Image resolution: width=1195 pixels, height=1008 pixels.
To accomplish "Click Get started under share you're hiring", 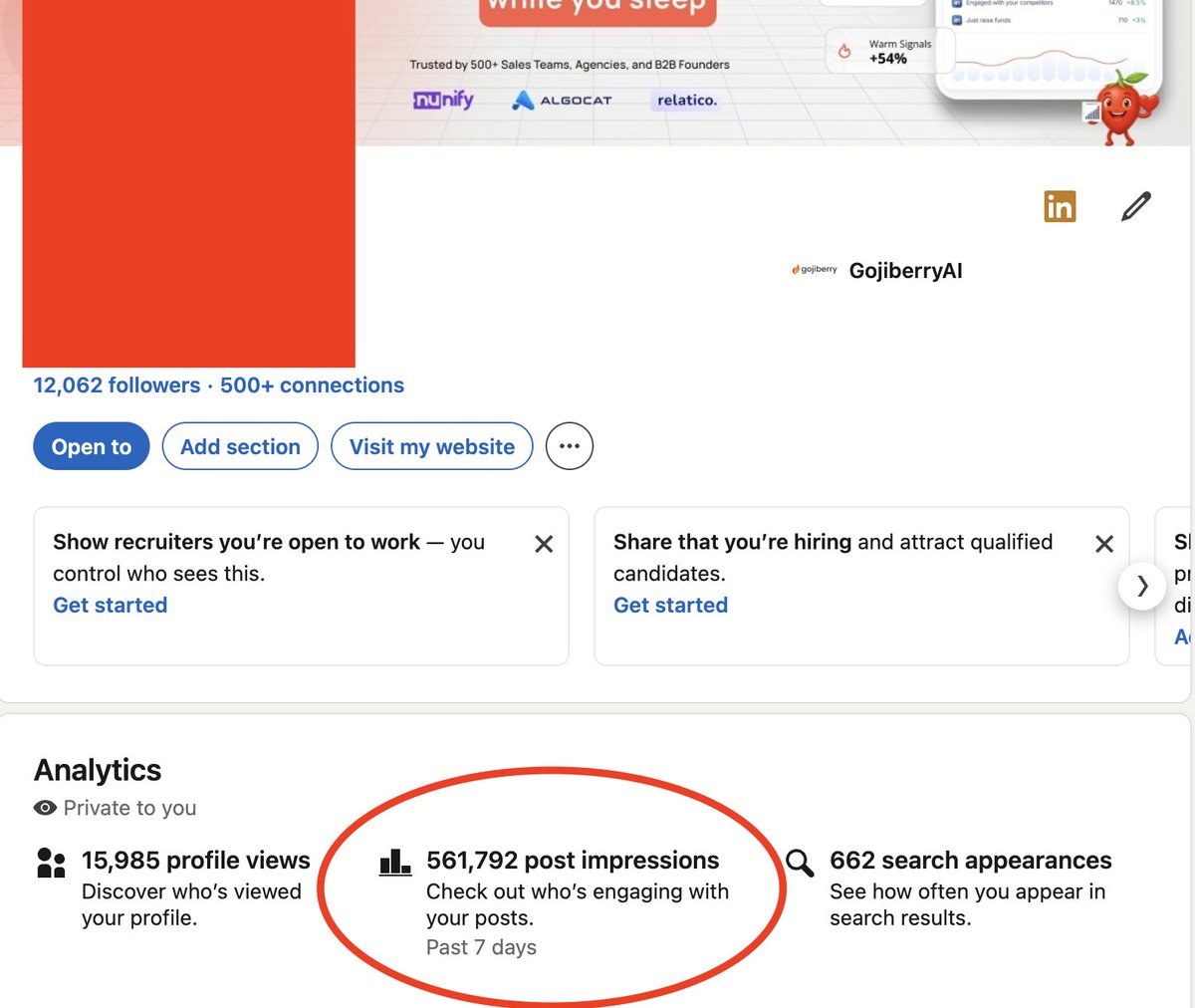I will (670, 606).
